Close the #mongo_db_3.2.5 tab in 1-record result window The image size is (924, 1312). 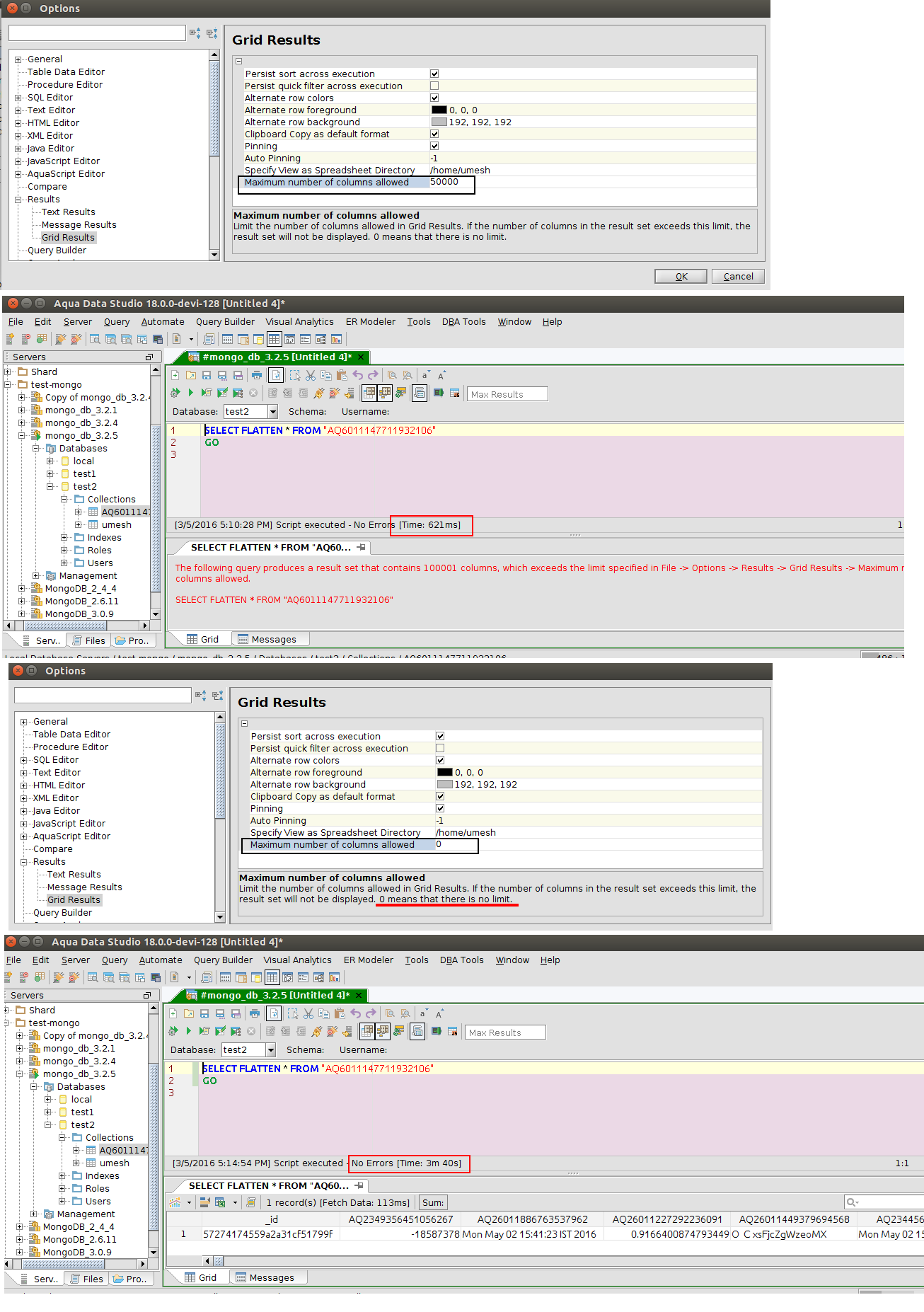point(359,995)
